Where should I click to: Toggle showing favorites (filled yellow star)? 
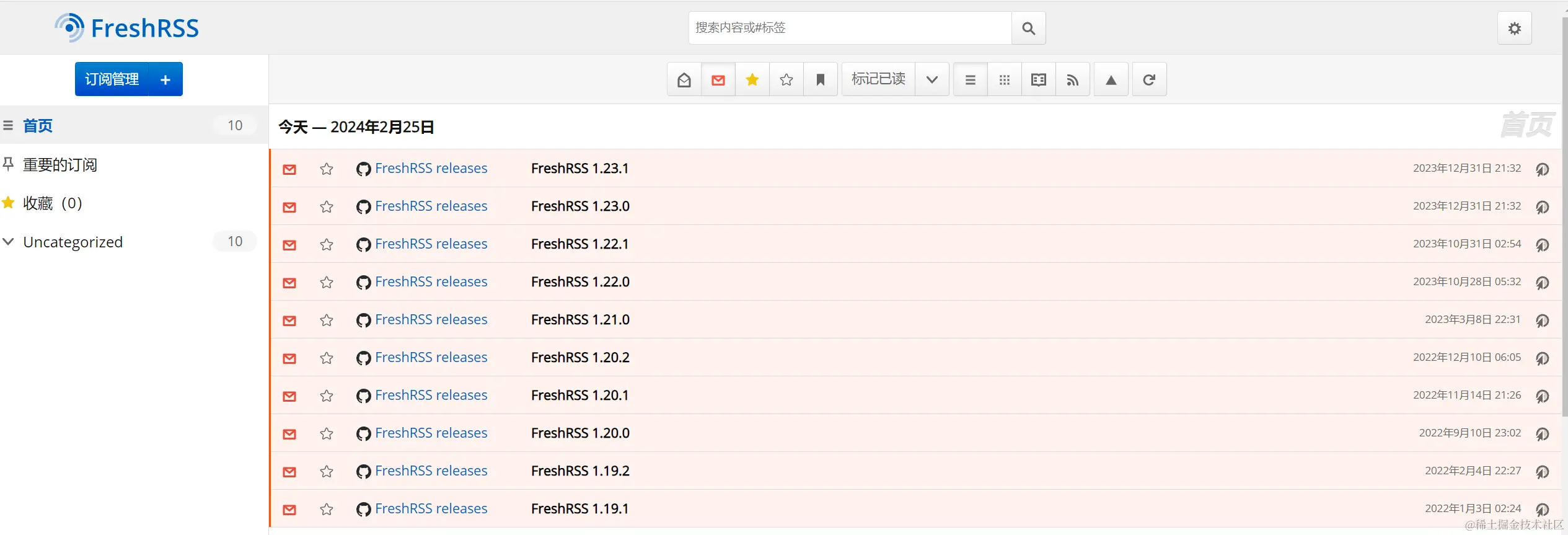[752, 79]
